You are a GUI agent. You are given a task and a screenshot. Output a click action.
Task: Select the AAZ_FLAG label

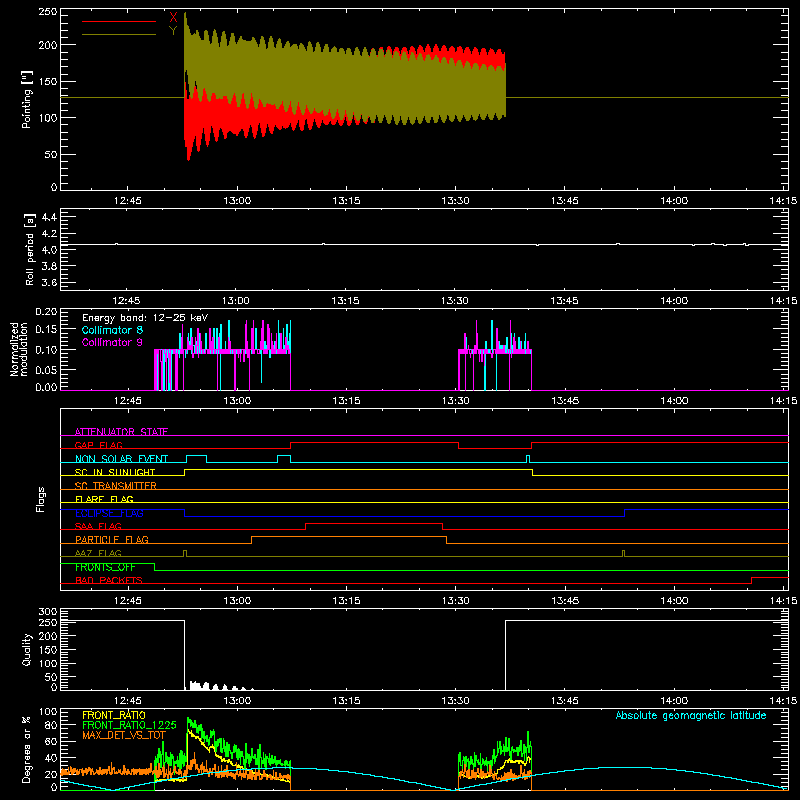tap(98, 553)
